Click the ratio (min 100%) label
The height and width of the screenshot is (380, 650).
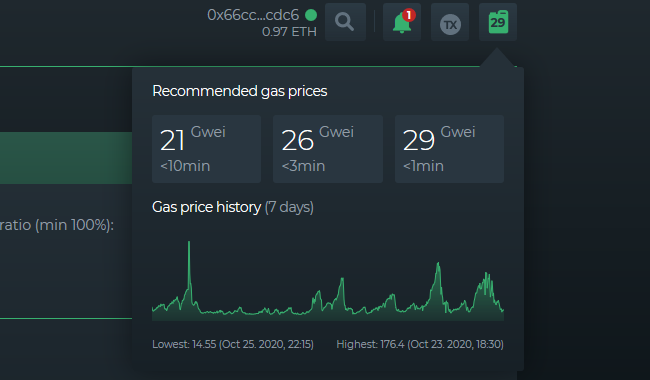coord(57,225)
